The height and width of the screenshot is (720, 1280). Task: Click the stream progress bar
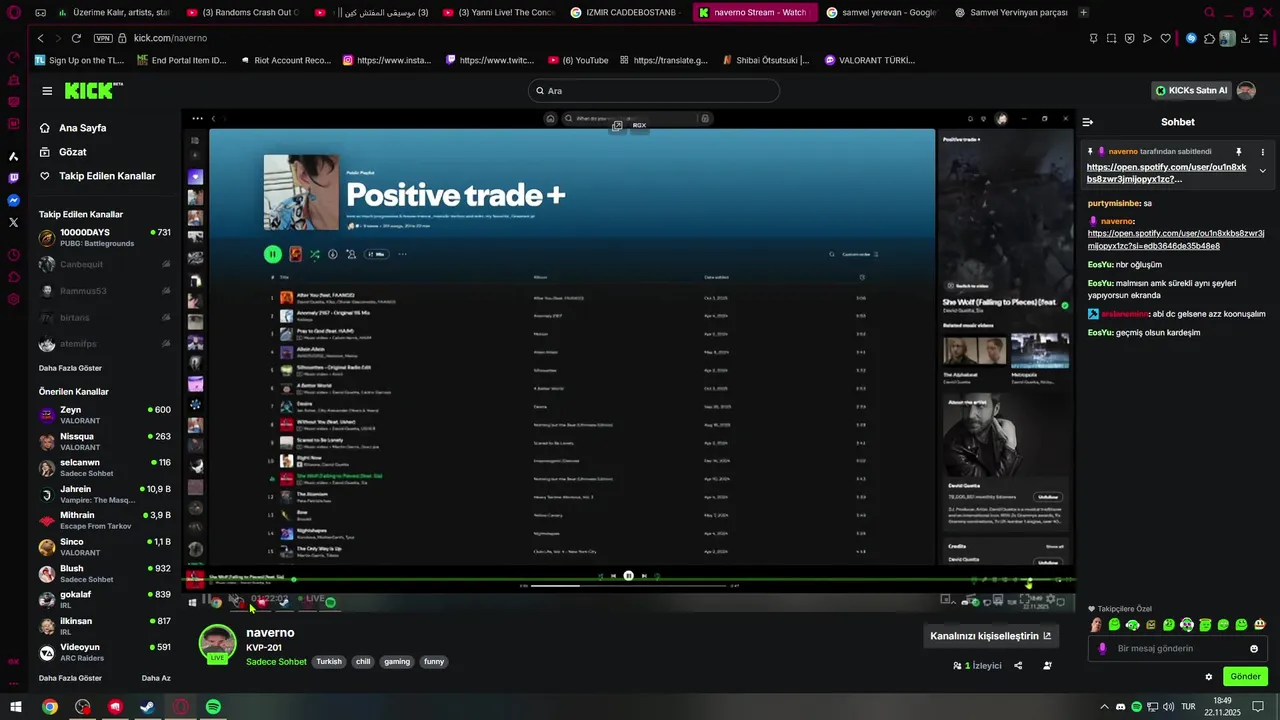coord(628,578)
